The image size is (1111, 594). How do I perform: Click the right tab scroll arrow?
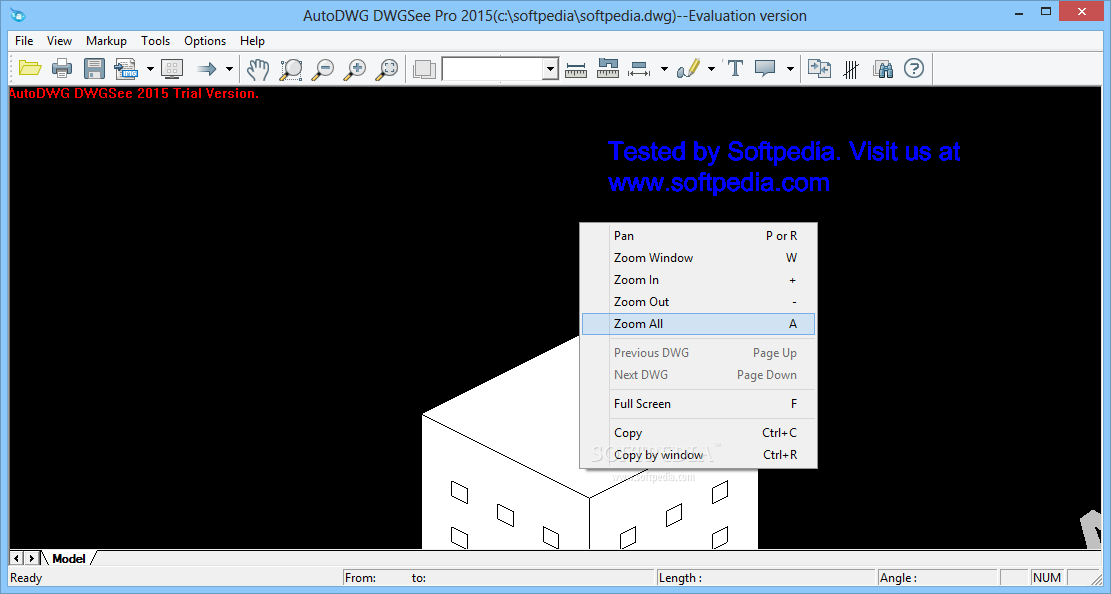30,559
